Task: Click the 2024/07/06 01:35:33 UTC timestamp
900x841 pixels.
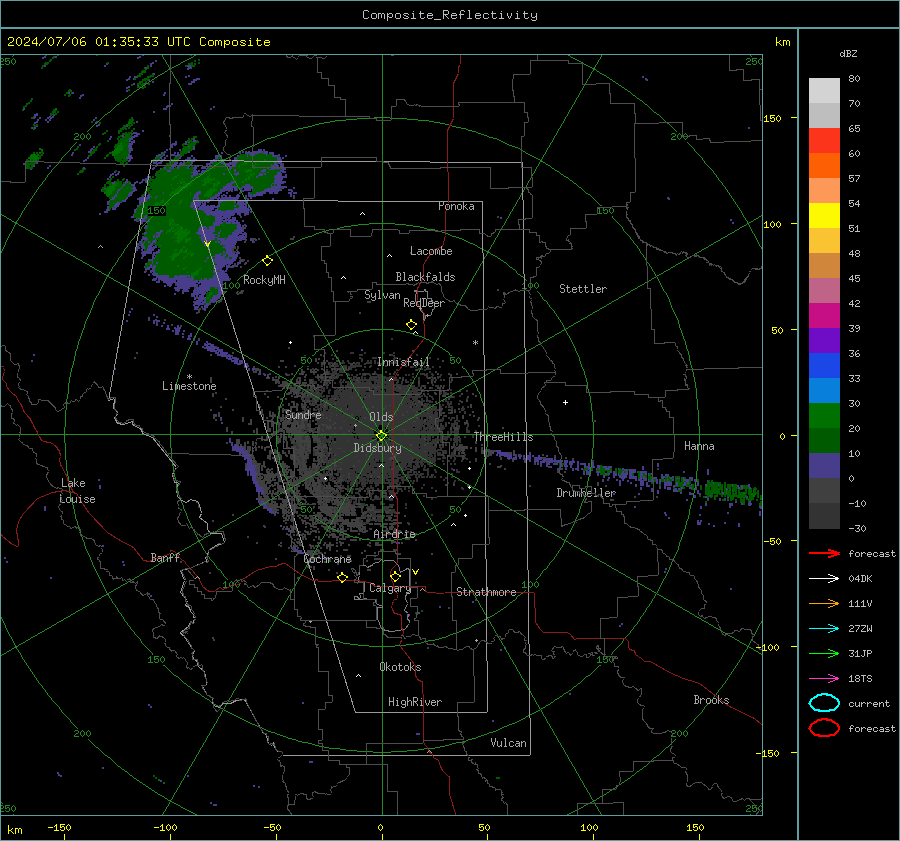Action: pos(99,42)
